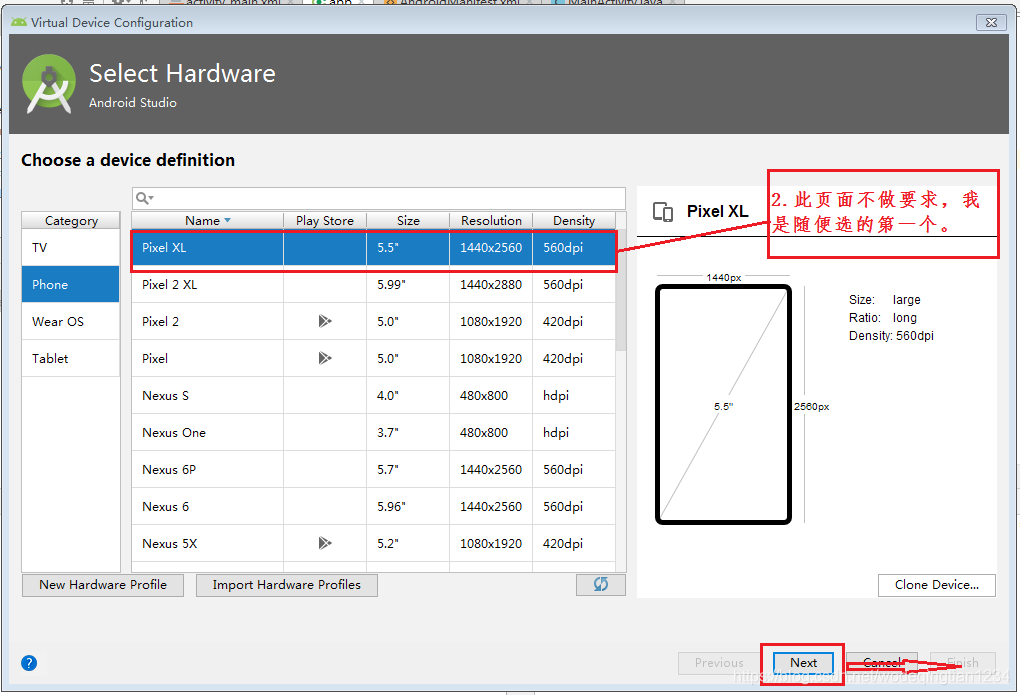1020x695 pixels.
Task: Select the Nexus 6 device row
Action: 373,507
